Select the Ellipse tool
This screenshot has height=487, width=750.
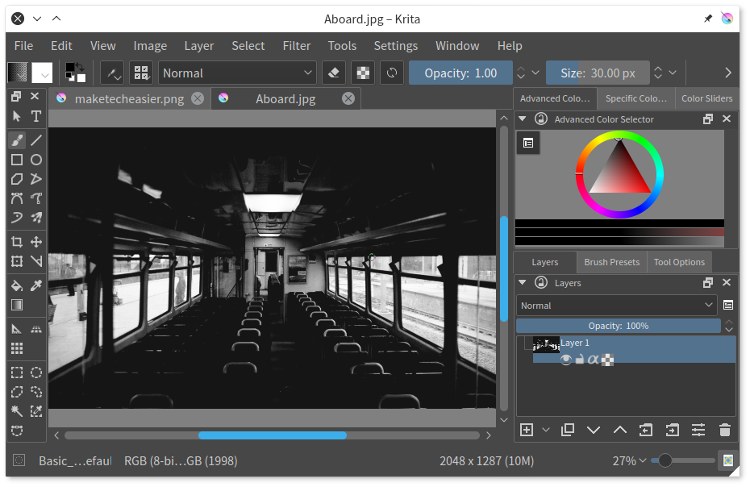pos(36,160)
